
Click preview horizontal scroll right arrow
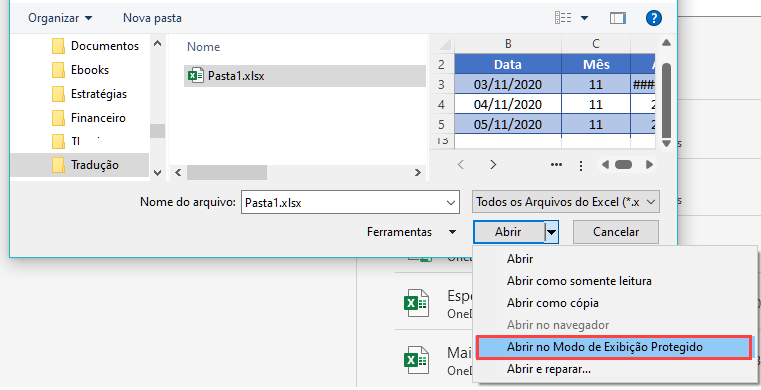click(x=649, y=165)
